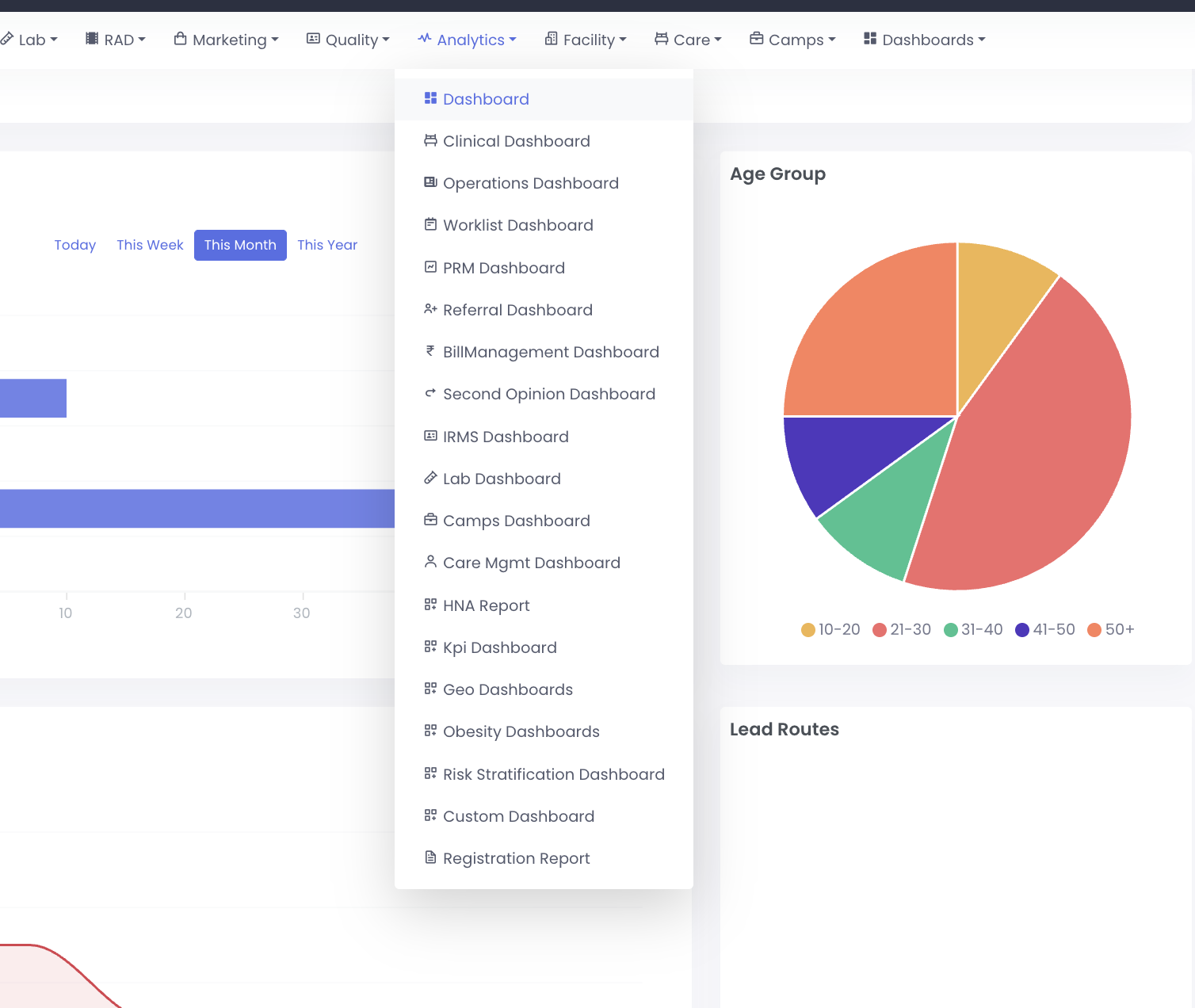Screen dimensions: 1195x1008
Task: Click the Camps Dashboard briefcase icon
Action: coord(430,520)
